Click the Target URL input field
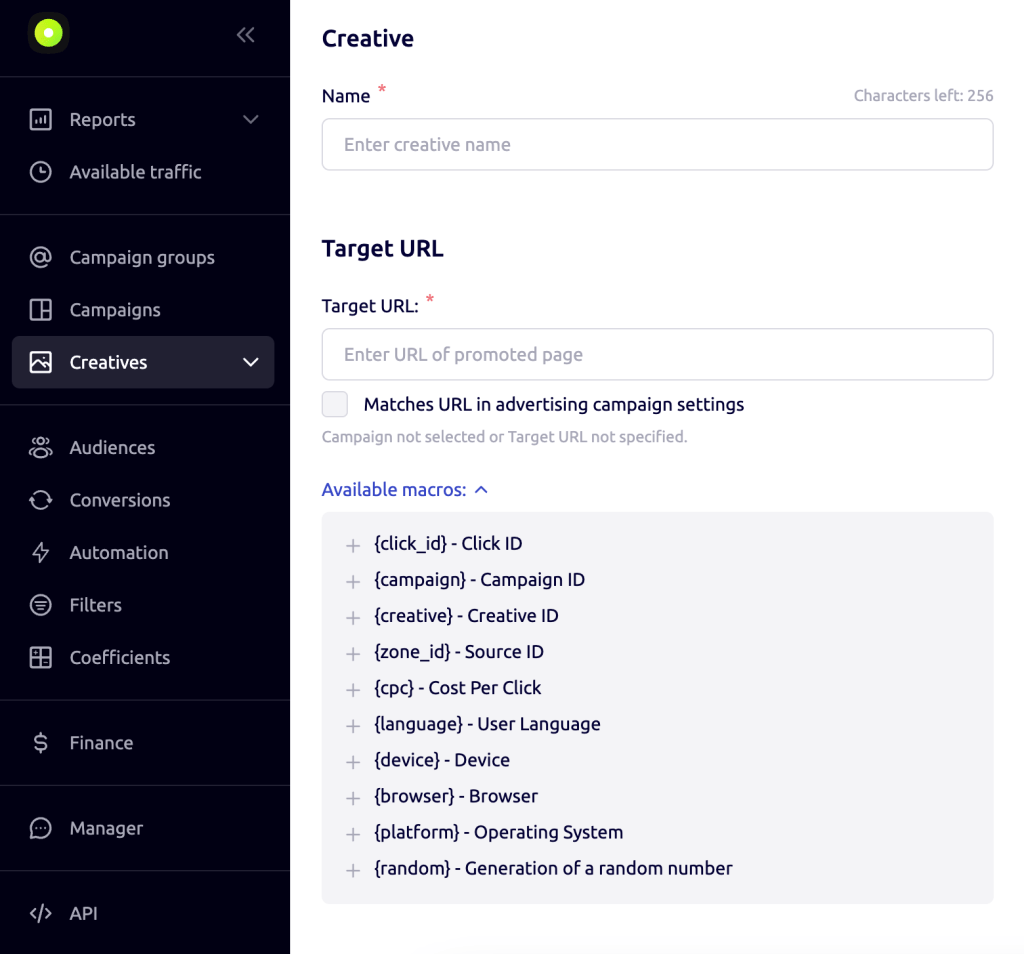 point(657,354)
